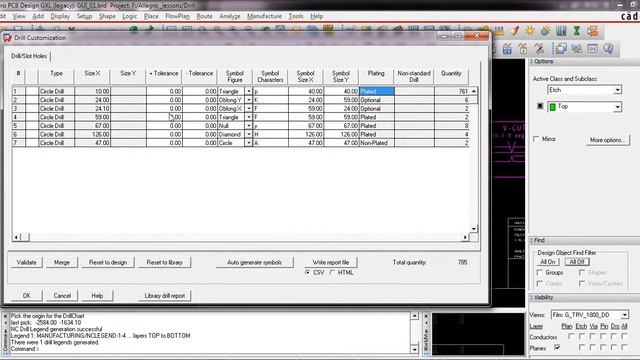The height and width of the screenshot is (360, 640).
Task: Click All On in the Find filter
Action: 548,262
